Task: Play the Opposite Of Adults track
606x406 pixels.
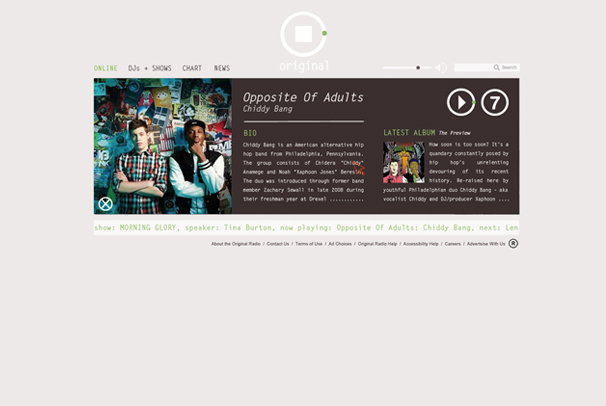Action: (x=461, y=102)
